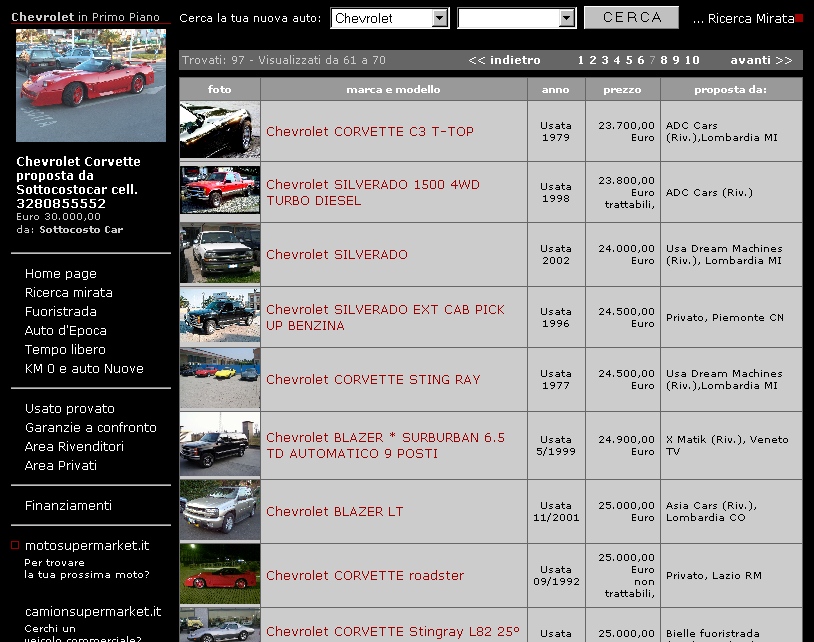The height and width of the screenshot is (642, 814).
Task: Open the SILVERADO EXT CAB thumbnail photo
Action: (220, 315)
